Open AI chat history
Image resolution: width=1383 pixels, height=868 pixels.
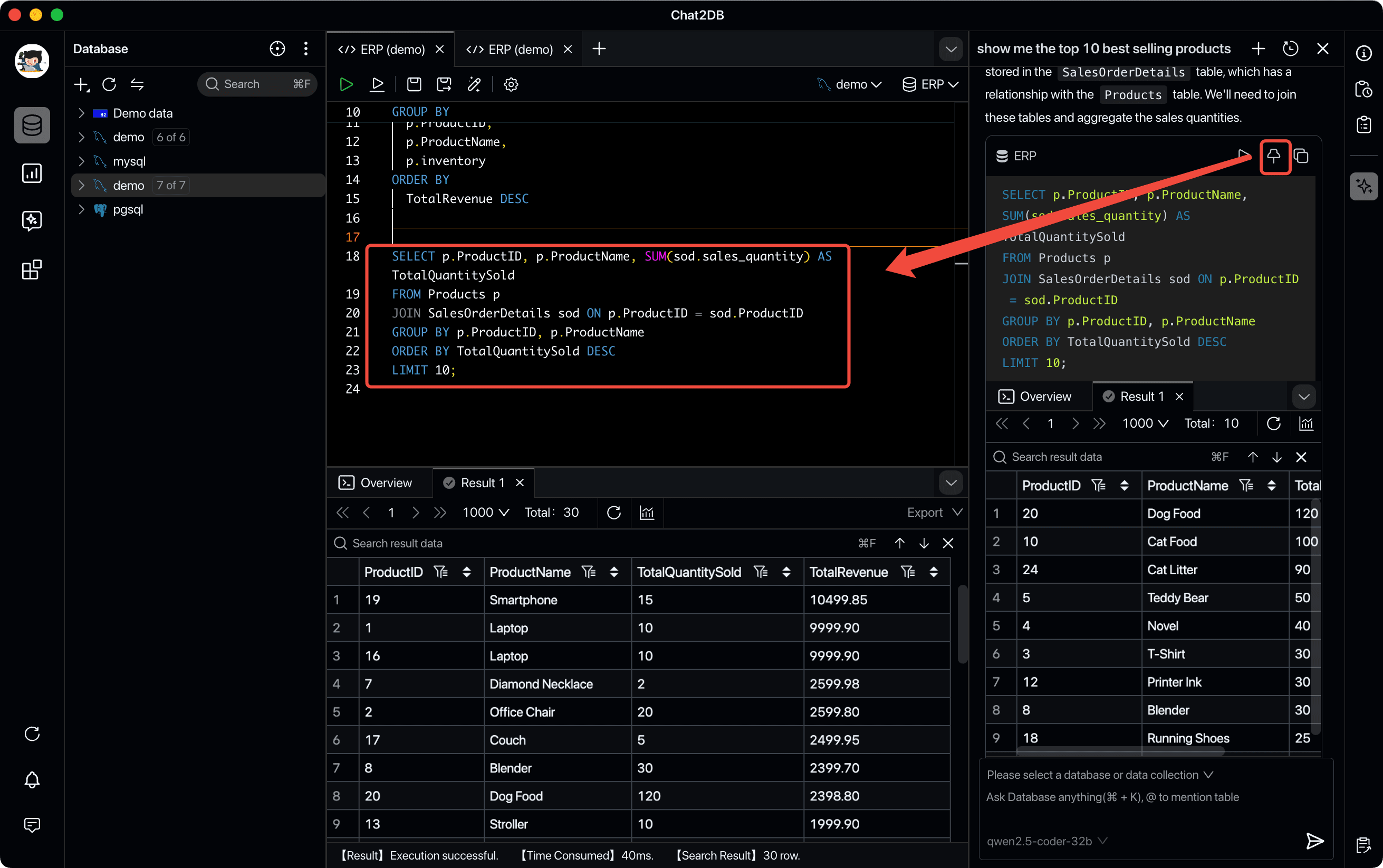[x=1291, y=49]
